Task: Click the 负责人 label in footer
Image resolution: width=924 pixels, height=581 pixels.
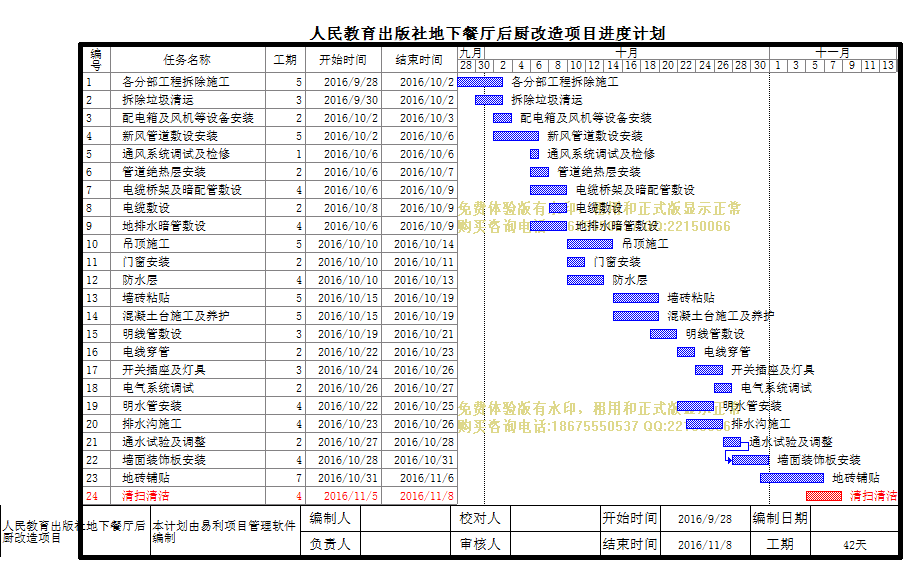Action: [x=330, y=544]
